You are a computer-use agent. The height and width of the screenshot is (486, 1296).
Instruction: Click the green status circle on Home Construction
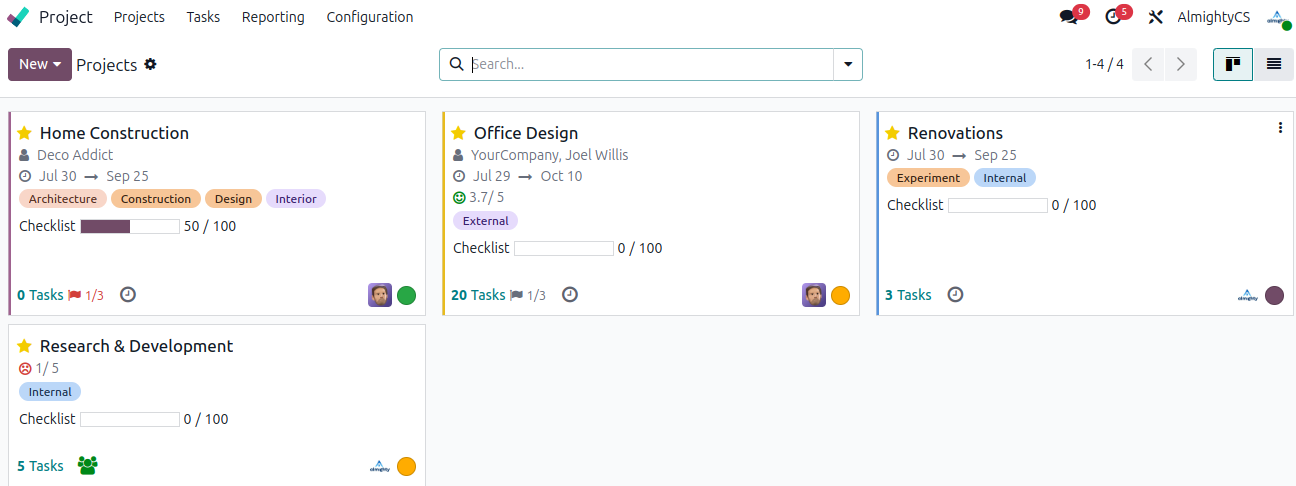click(406, 295)
